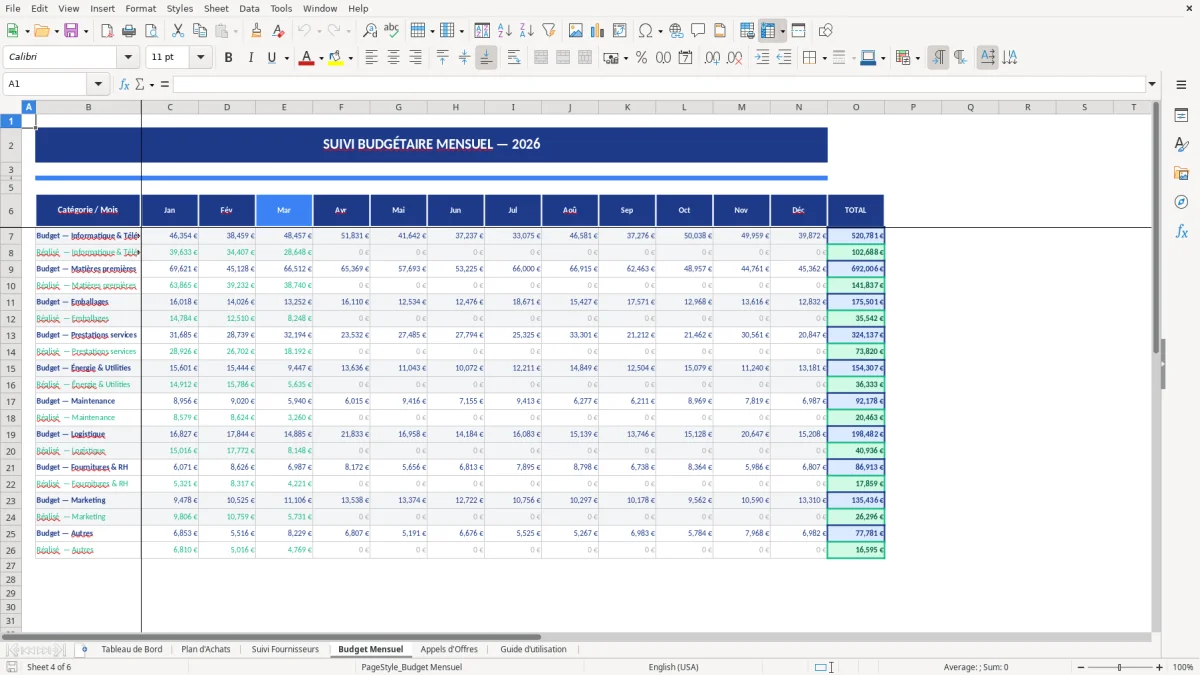Click the Sort Ascending icon
Viewport: 1200px width, 675px height.
tap(505, 31)
